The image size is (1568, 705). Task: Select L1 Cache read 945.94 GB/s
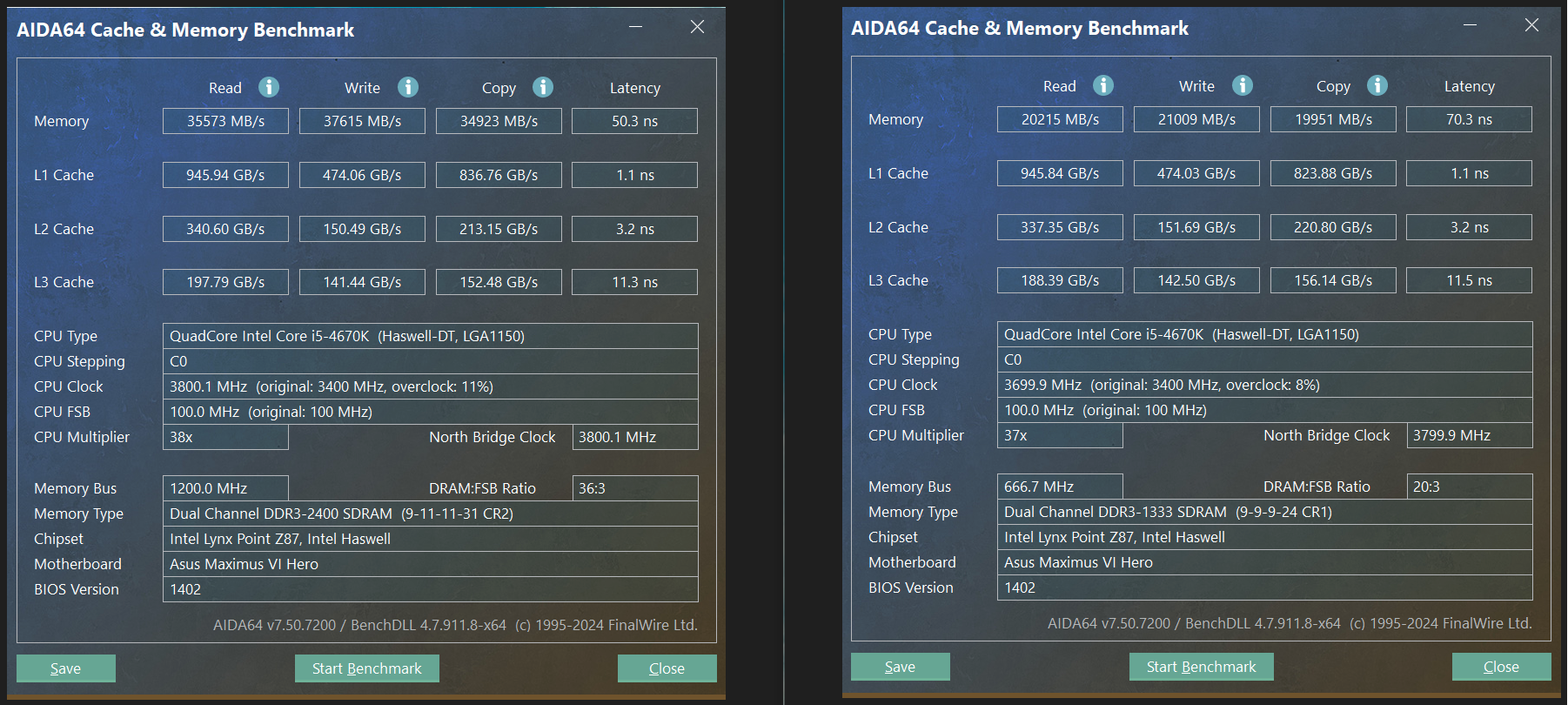(x=225, y=175)
